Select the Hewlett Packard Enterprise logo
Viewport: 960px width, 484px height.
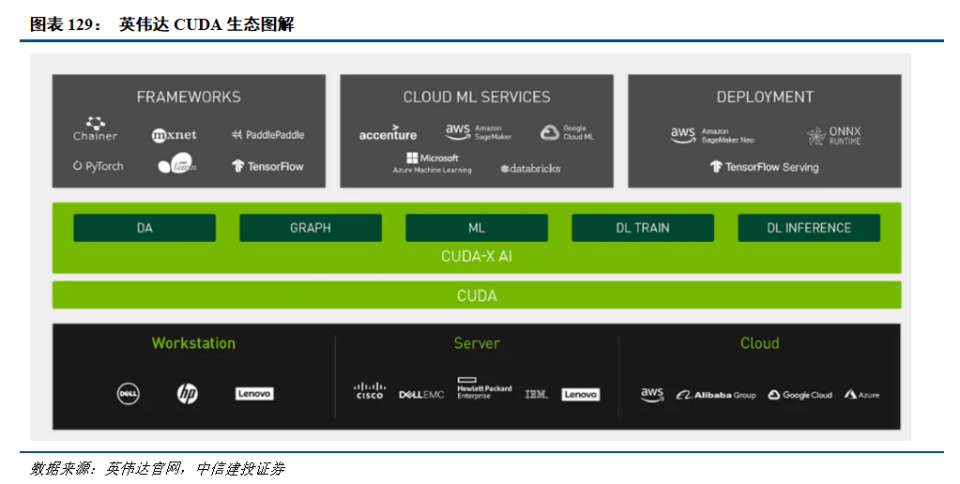[484, 389]
